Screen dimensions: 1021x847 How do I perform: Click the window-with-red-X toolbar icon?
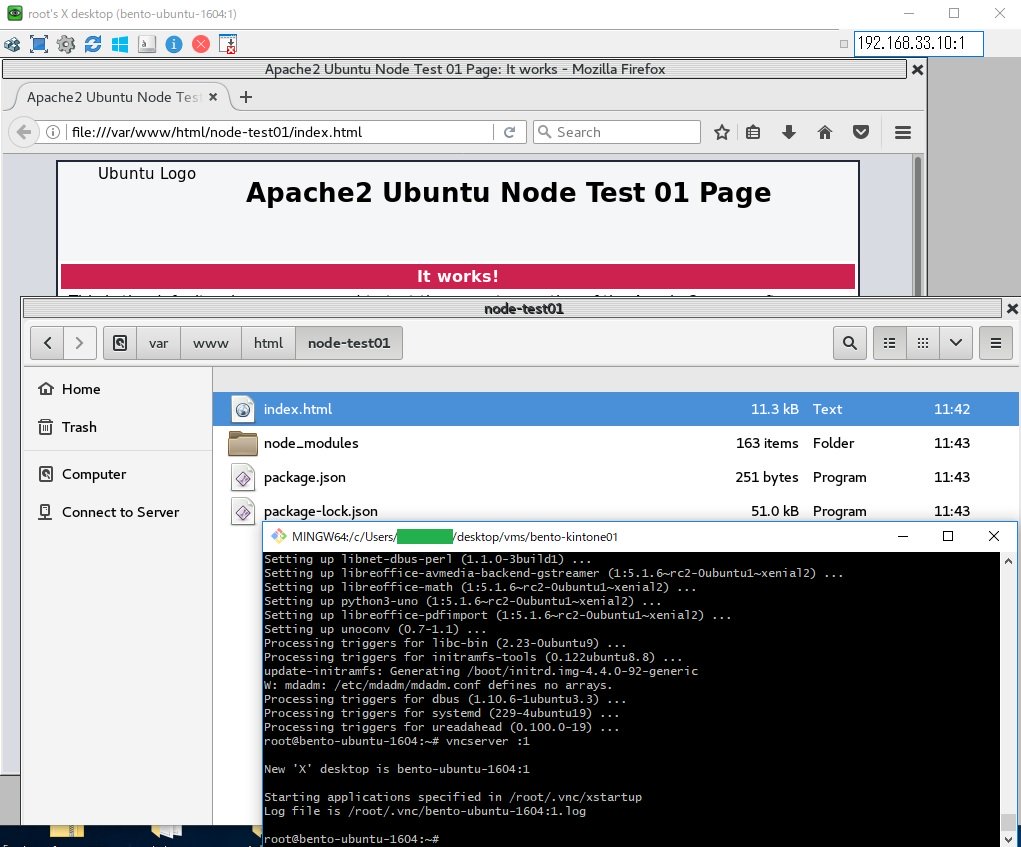point(228,44)
